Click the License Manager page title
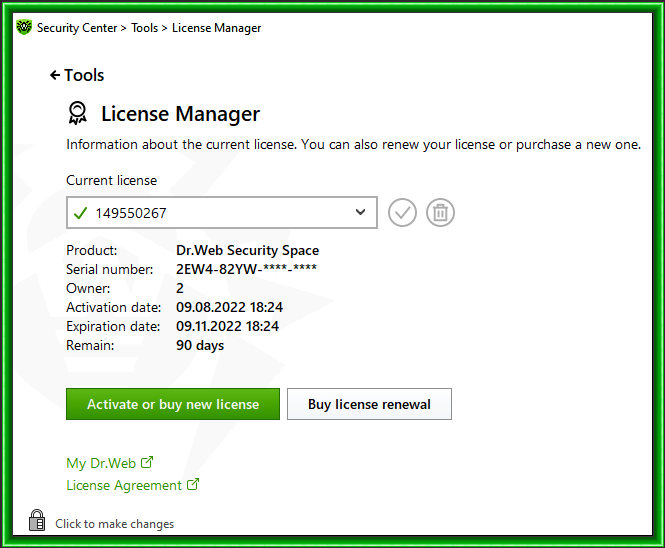 tap(180, 114)
